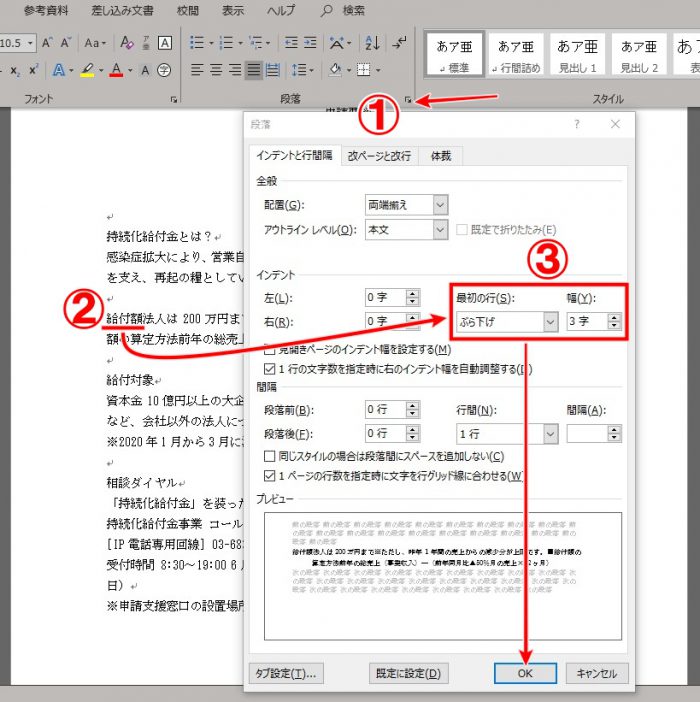Open the Change Case (Aa) menu
This screenshot has width=700, height=702.
(x=95, y=43)
